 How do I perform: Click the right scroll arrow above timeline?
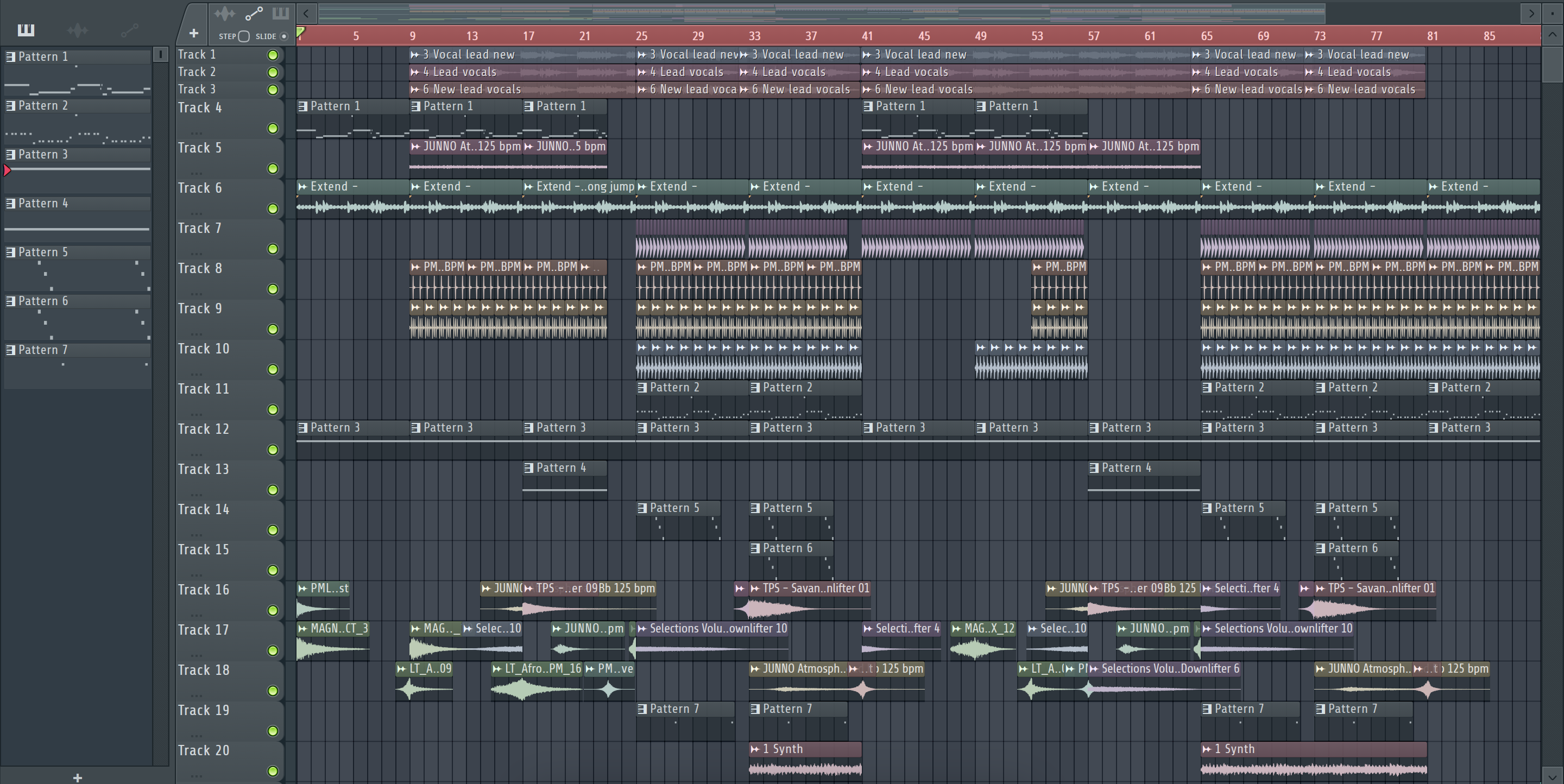coord(1531,12)
